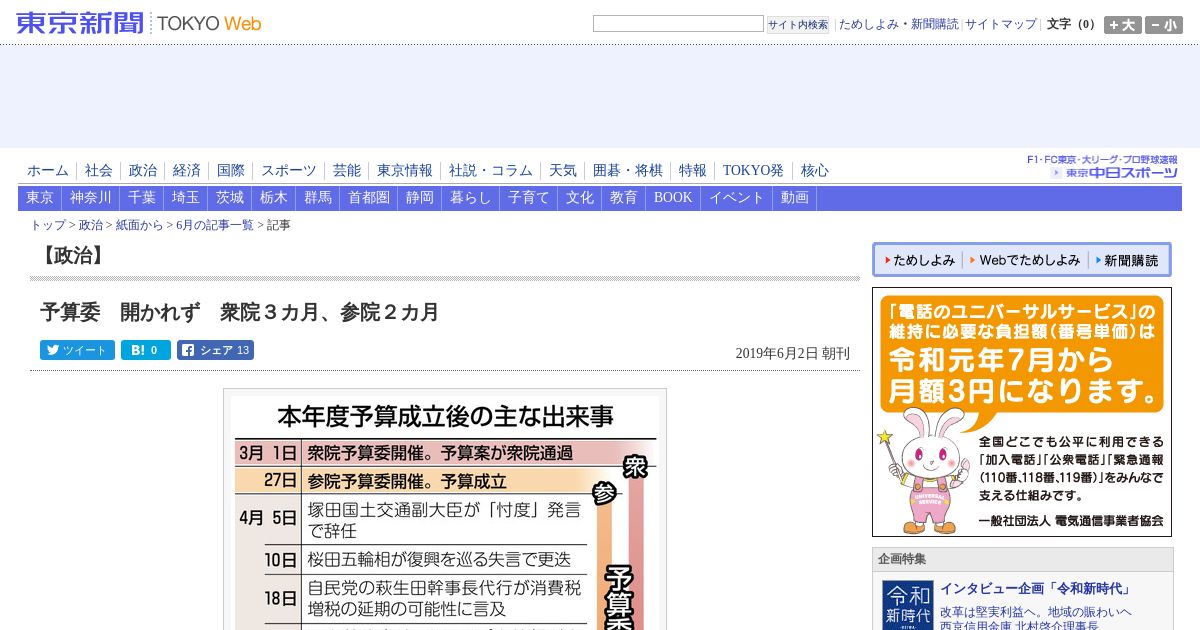The image size is (1200, 630).
Task: Select the 神奈川 regional tab
Action: pyautogui.click(x=91, y=198)
